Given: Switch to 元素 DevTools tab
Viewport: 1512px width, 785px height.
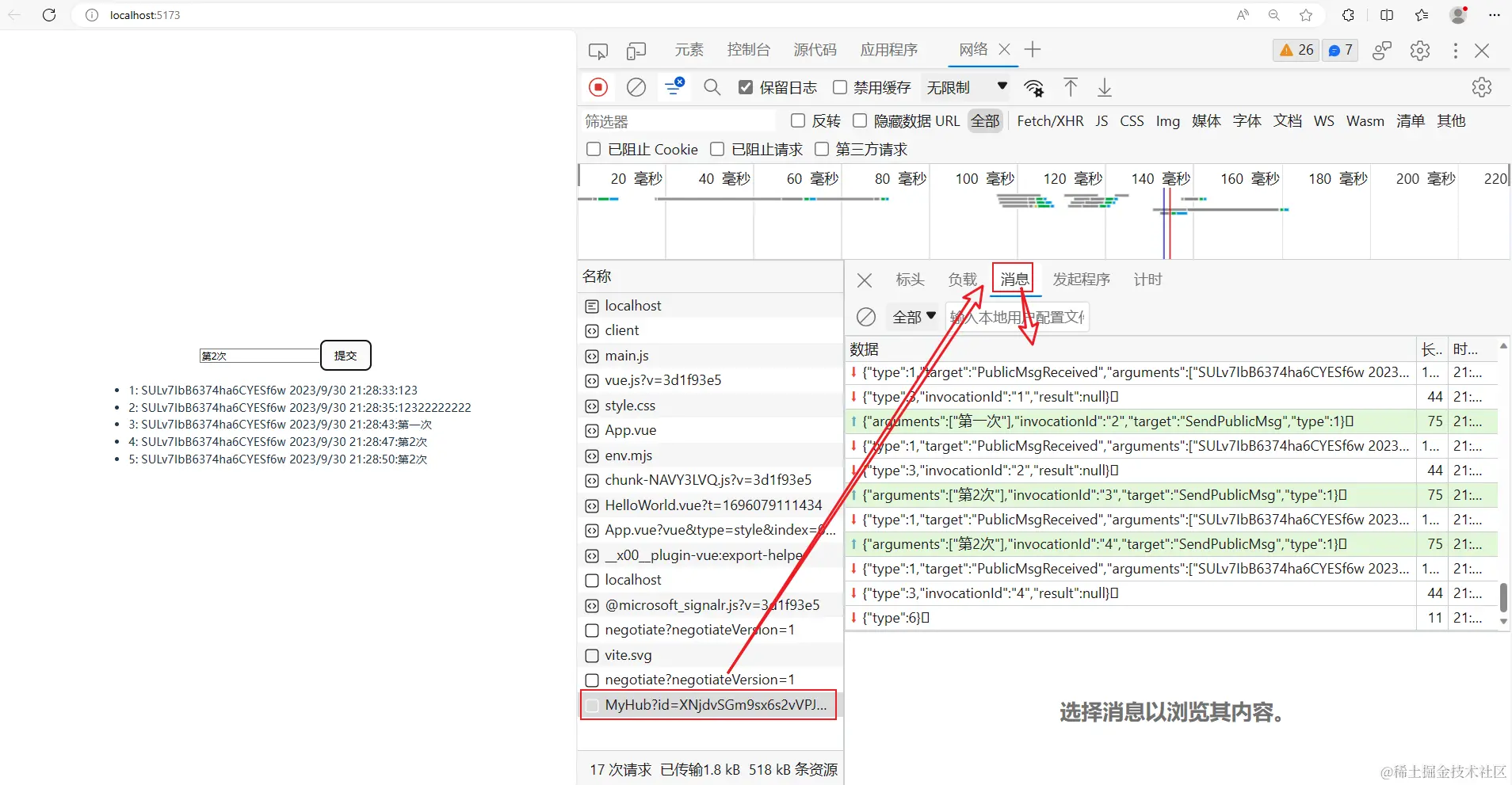Looking at the screenshot, I should 689,50.
